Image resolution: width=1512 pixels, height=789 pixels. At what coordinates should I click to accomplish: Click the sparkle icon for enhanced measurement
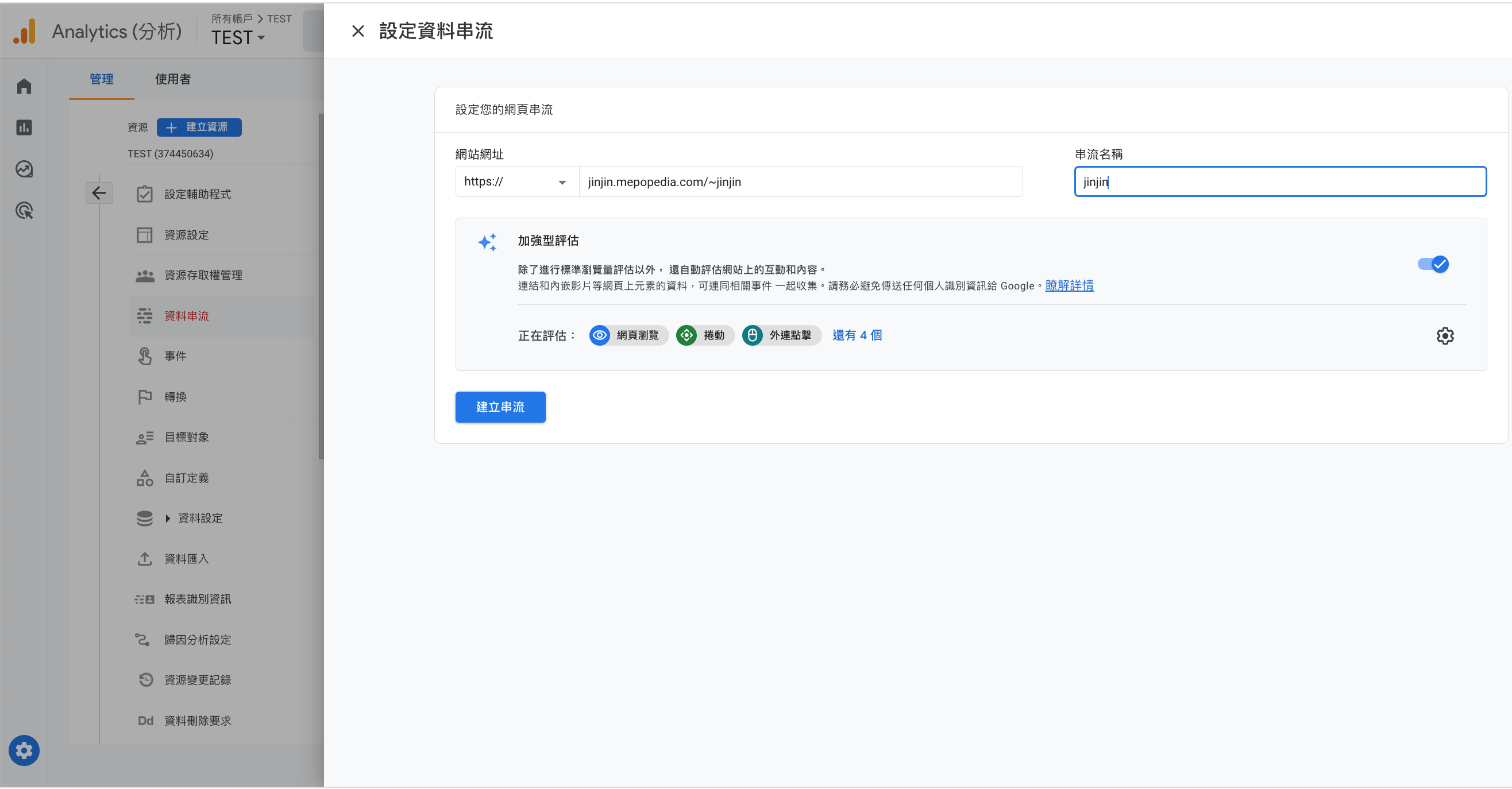pyautogui.click(x=487, y=242)
